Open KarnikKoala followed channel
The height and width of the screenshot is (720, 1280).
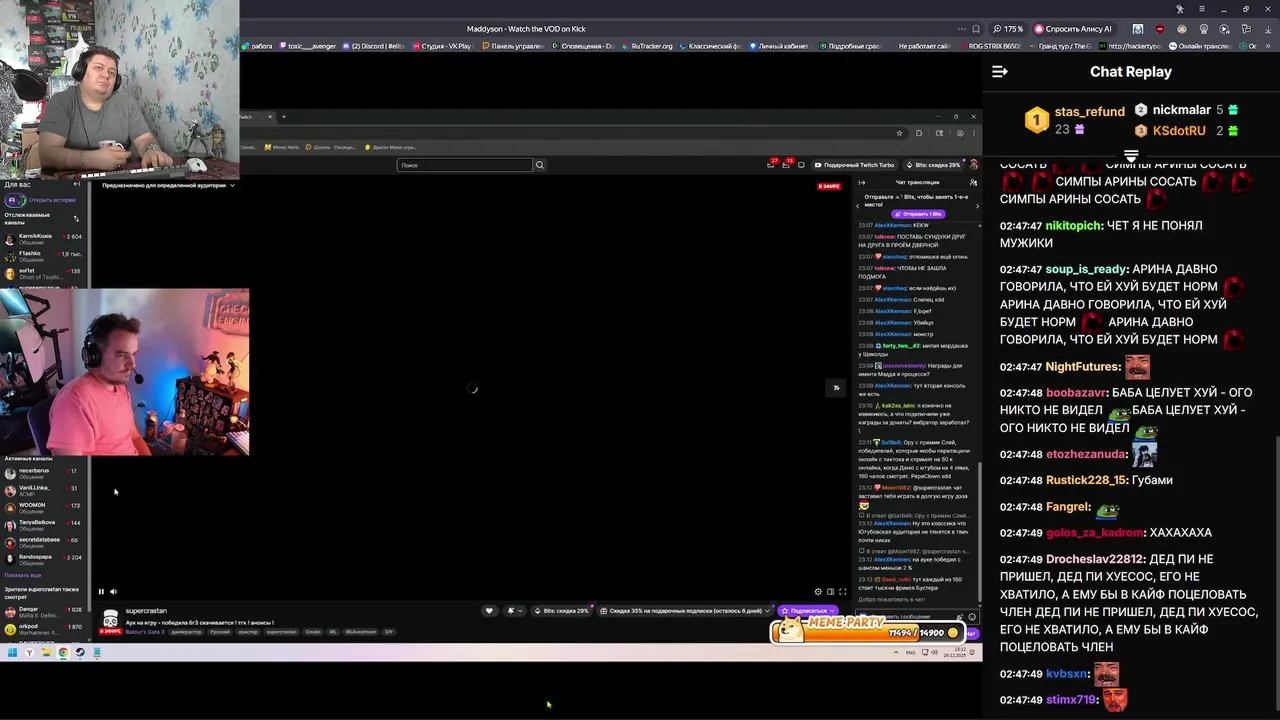click(x=43, y=238)
